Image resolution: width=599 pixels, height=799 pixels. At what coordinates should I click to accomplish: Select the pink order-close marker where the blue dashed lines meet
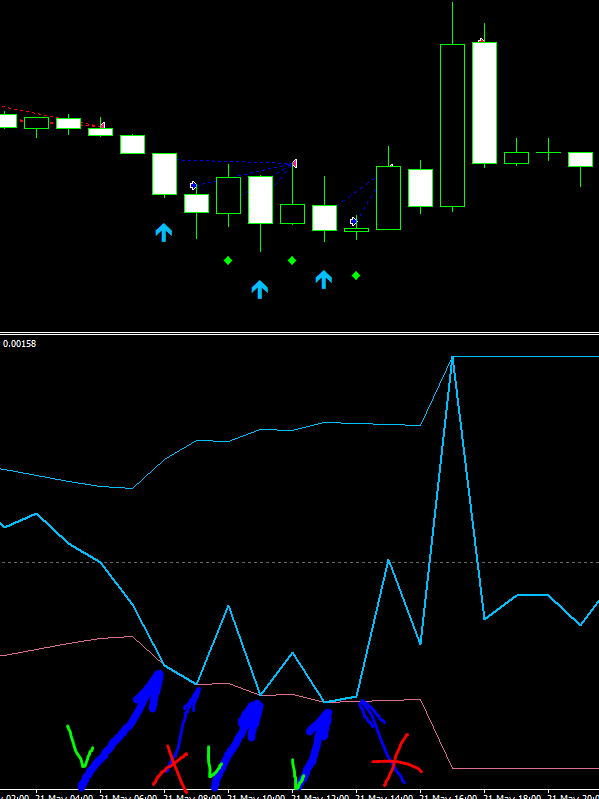(294, 164)
